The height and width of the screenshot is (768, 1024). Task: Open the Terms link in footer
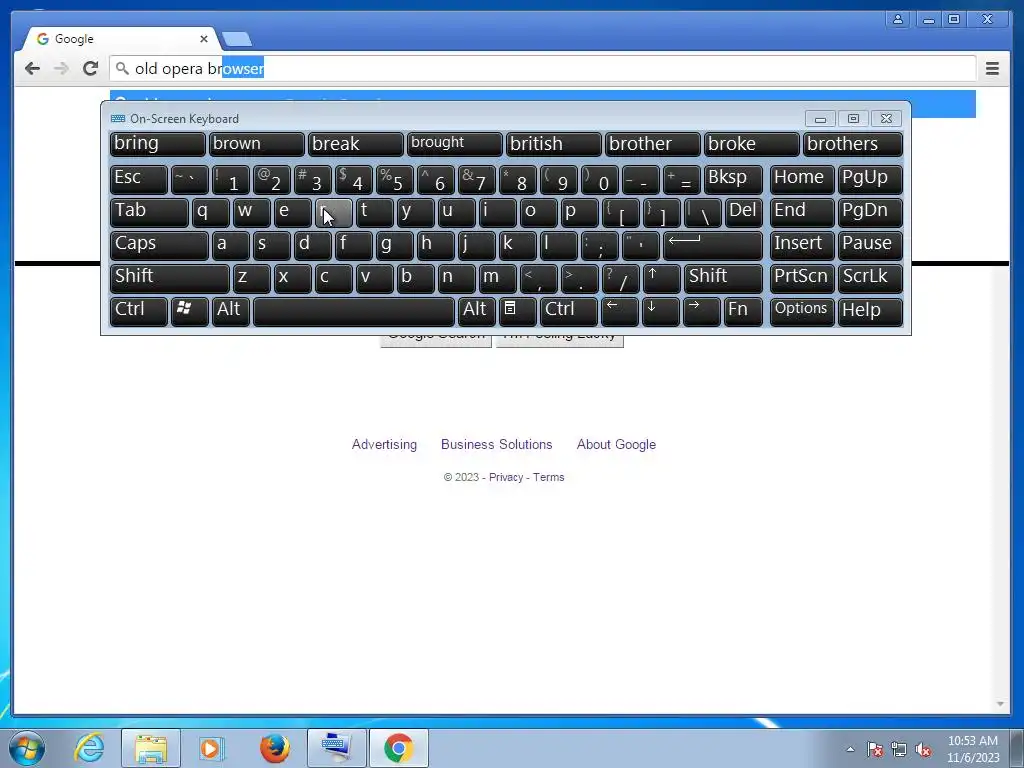pyautogui.click(x=549, y=477)
